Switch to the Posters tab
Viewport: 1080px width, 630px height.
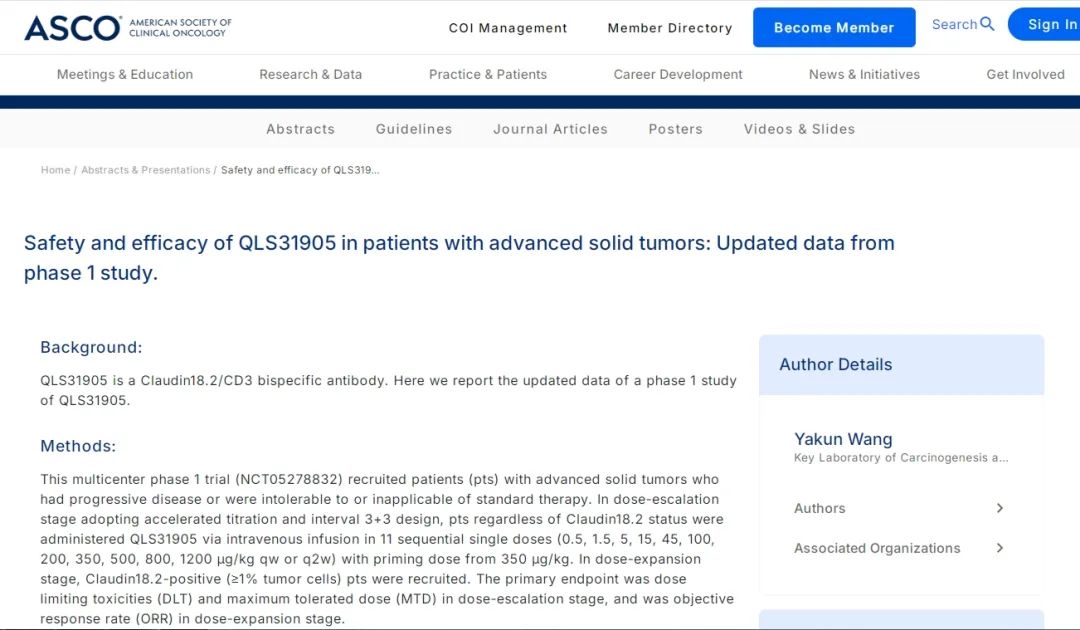coord(675,129)
